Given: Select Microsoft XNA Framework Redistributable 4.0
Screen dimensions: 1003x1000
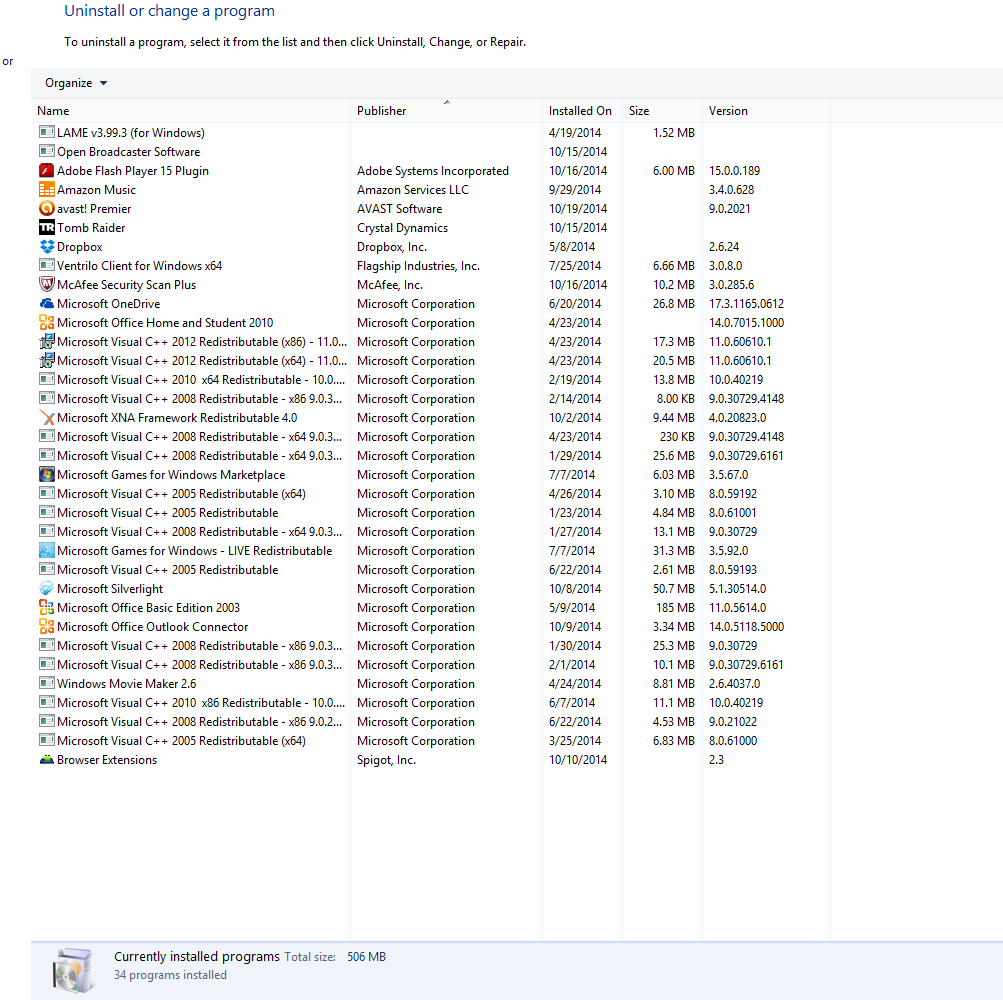Looking at the screenshot, I should pyautogui.click(x=177, y=418).
